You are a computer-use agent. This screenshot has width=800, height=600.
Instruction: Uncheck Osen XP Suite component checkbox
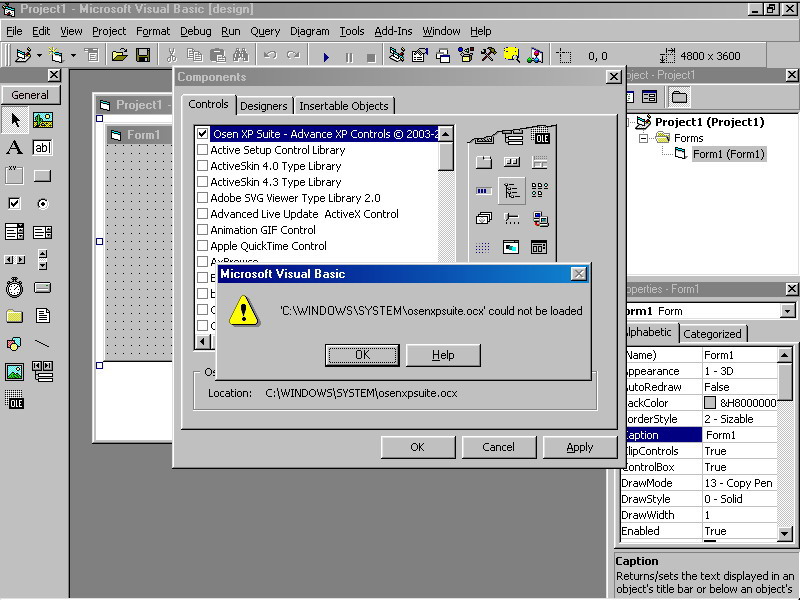point(203,134)
